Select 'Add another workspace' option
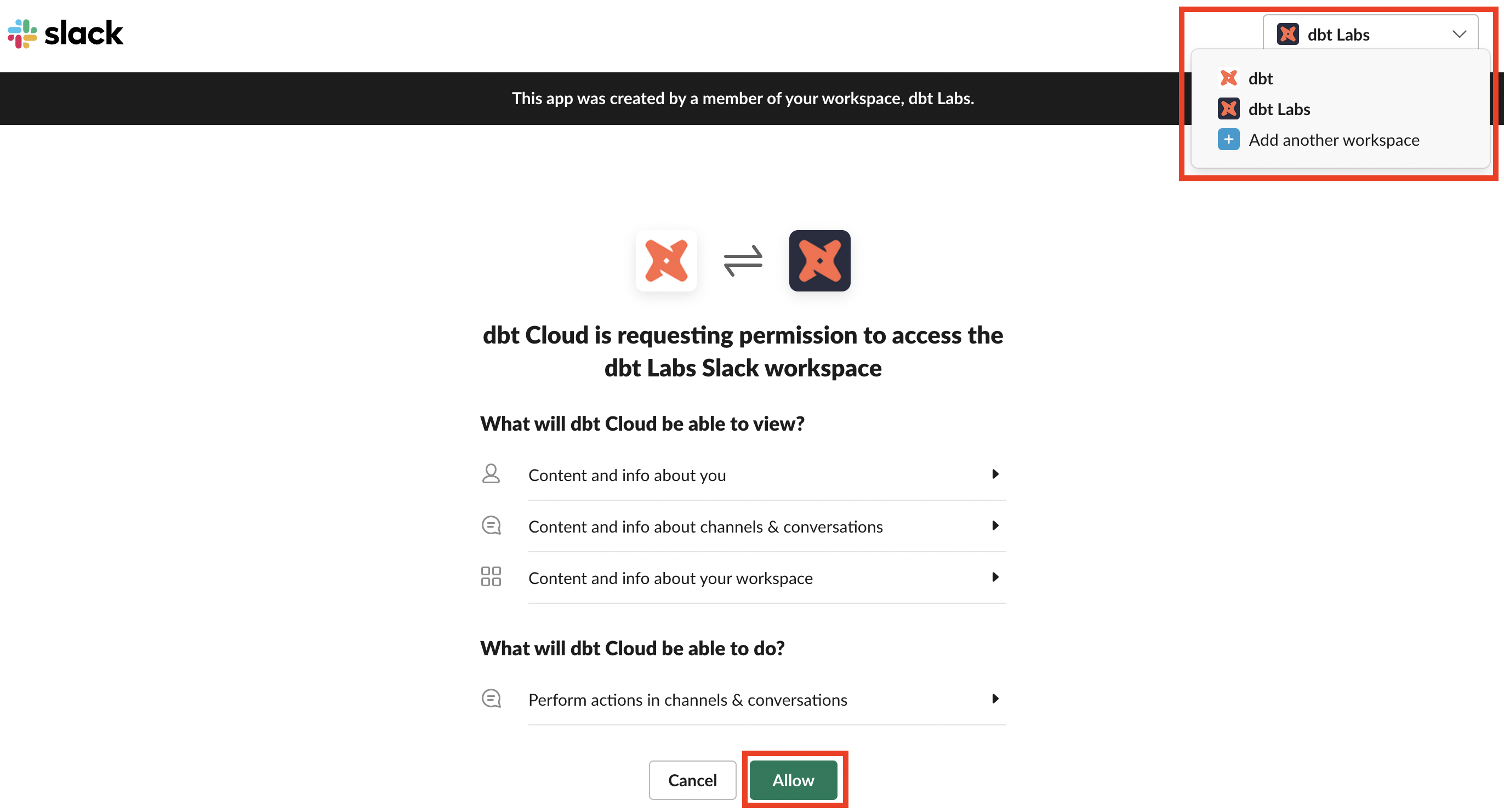 pos(1335,139)
